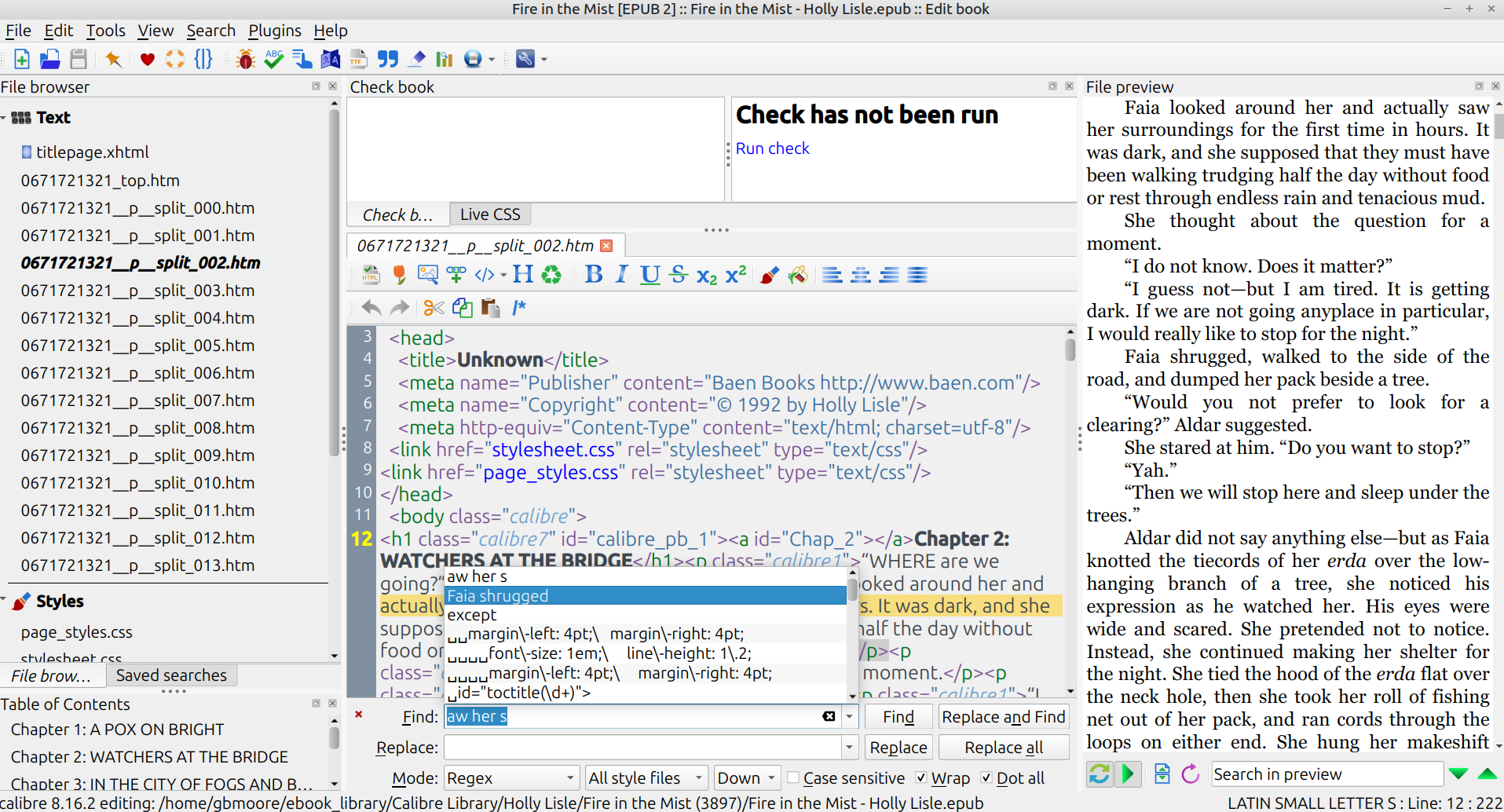Click the superscript x² icon
This screenshot has width=1504, height=812.
[736, 275]
